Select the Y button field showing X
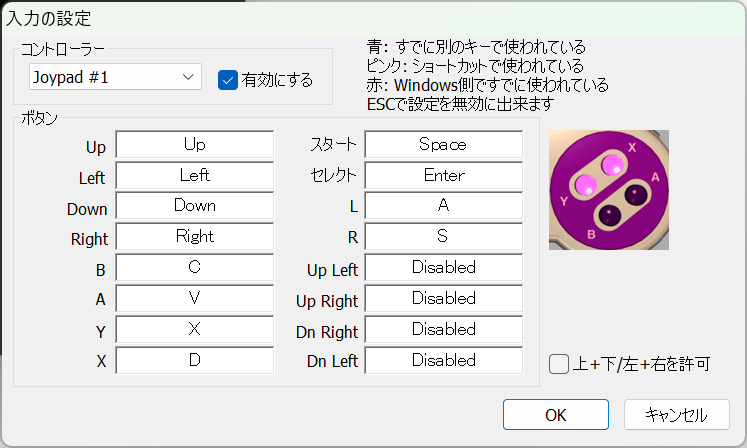This screenshot has width=747, height=448. pyautogui.click(x=195, y=329)
